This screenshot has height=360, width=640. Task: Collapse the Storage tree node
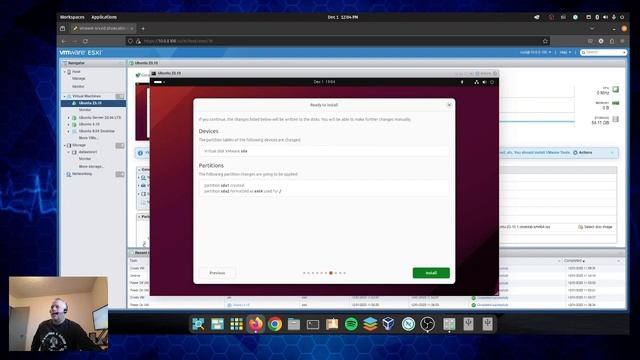click(64, 145)
